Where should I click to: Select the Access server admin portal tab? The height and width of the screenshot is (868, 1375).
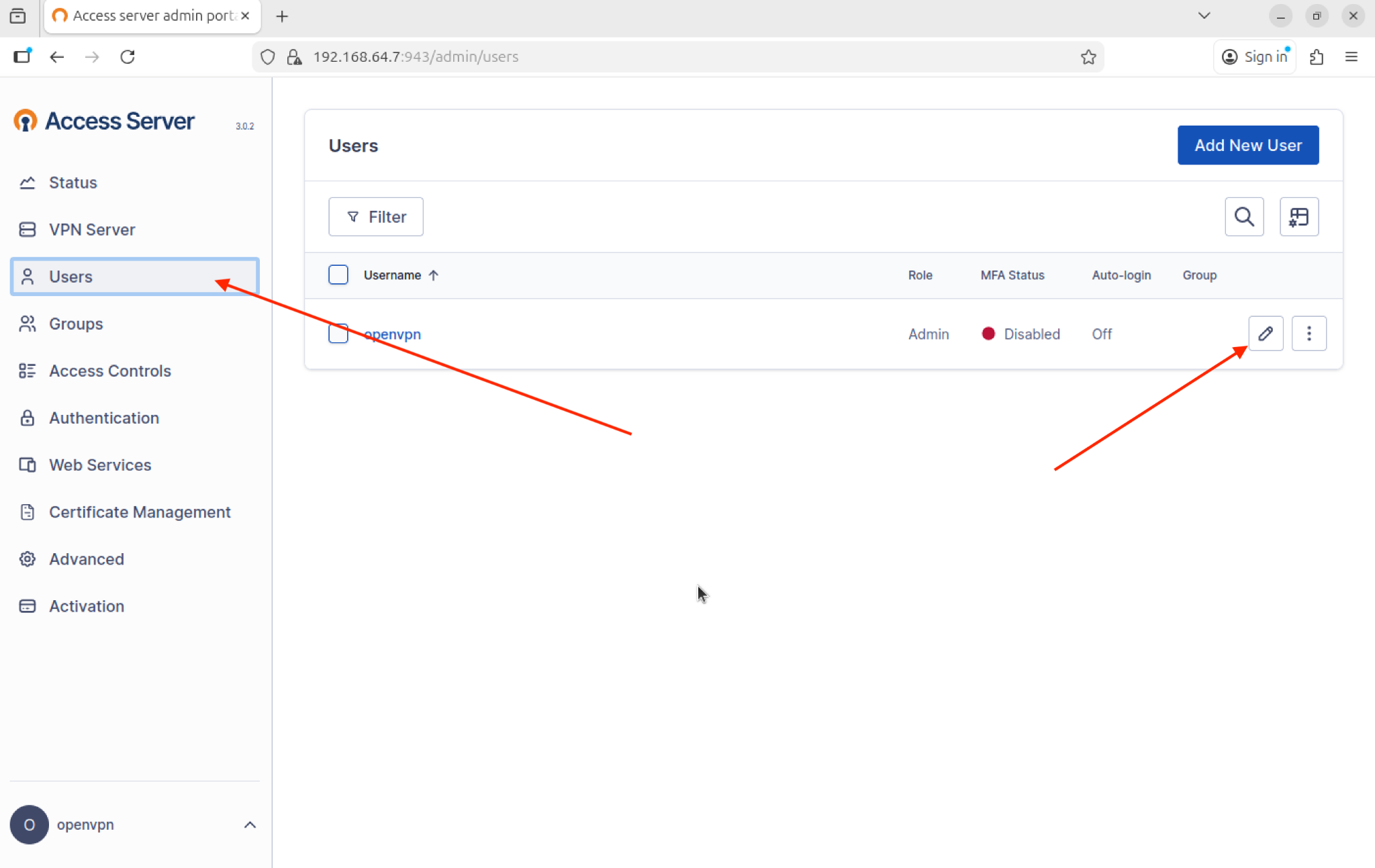[x=152, y=16]
